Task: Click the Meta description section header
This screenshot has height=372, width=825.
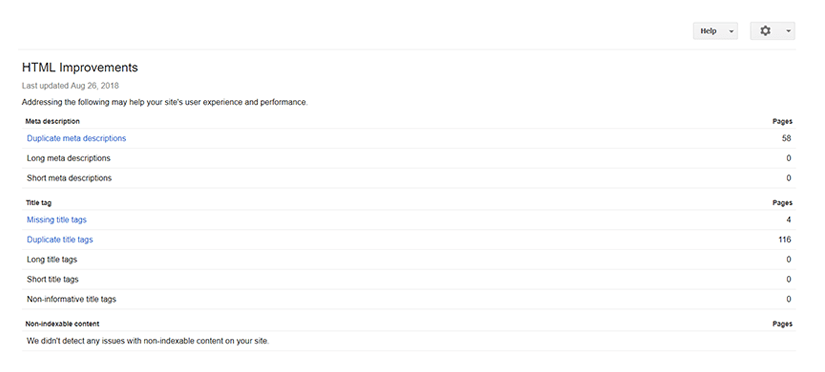Action: tap(53, 122)
